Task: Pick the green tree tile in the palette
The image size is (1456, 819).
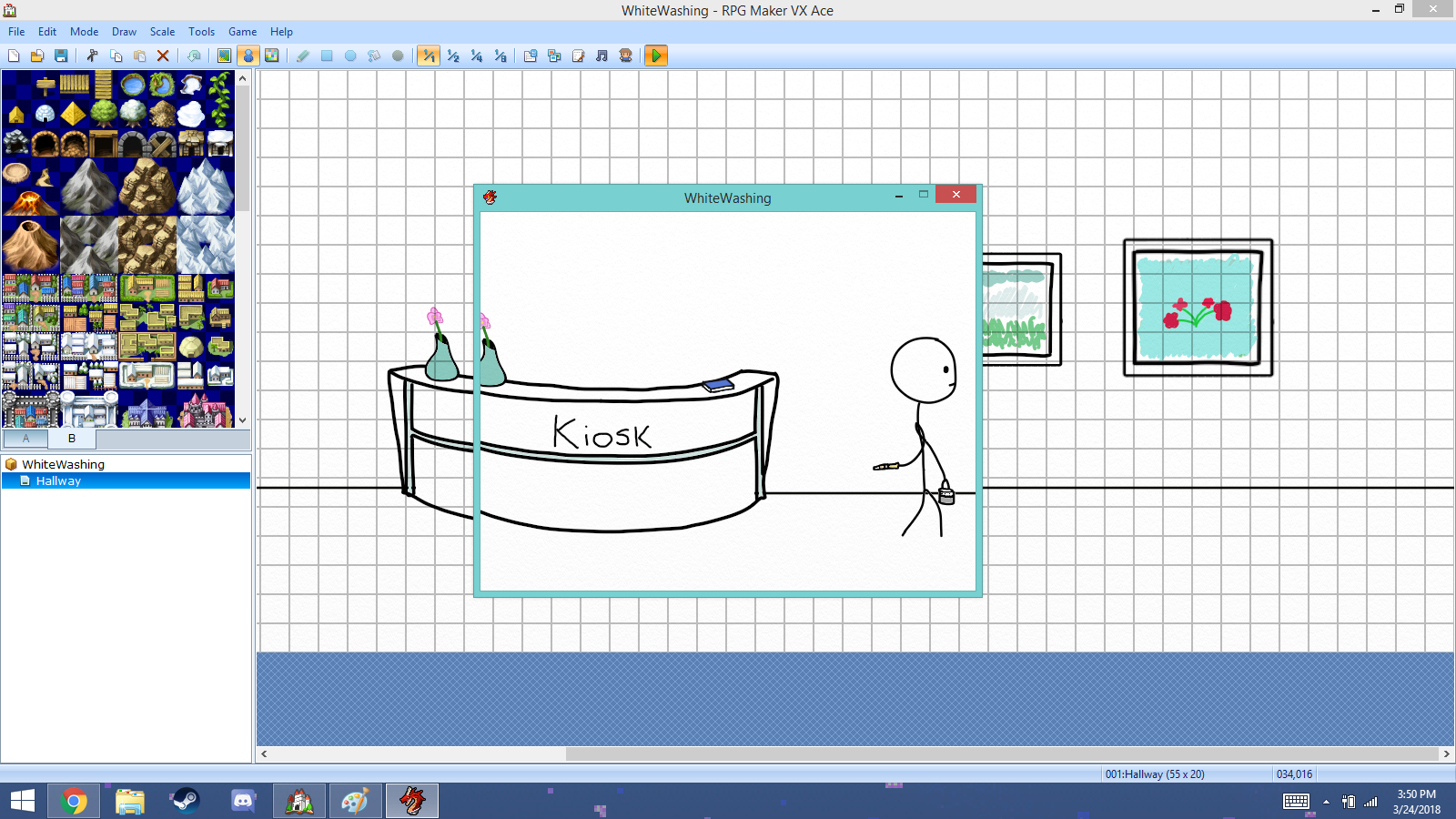Action: pyautogui.click(x=103, y=114)
